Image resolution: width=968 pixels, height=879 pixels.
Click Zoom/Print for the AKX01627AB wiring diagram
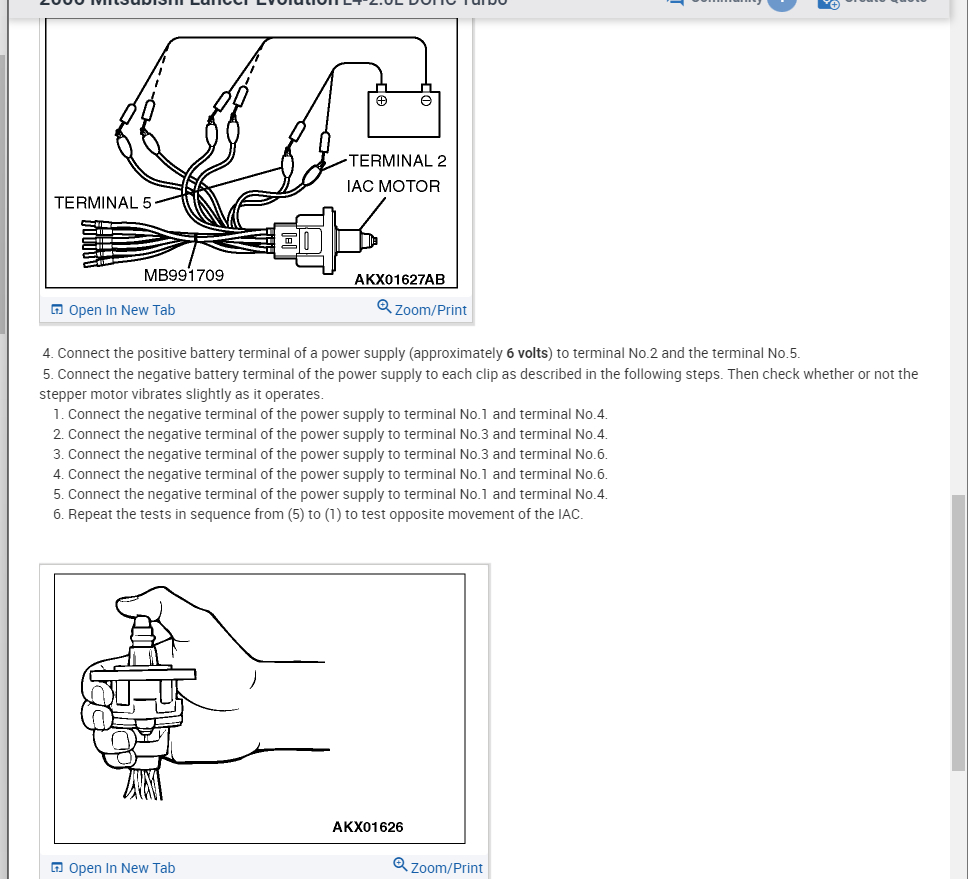(422, 309)
